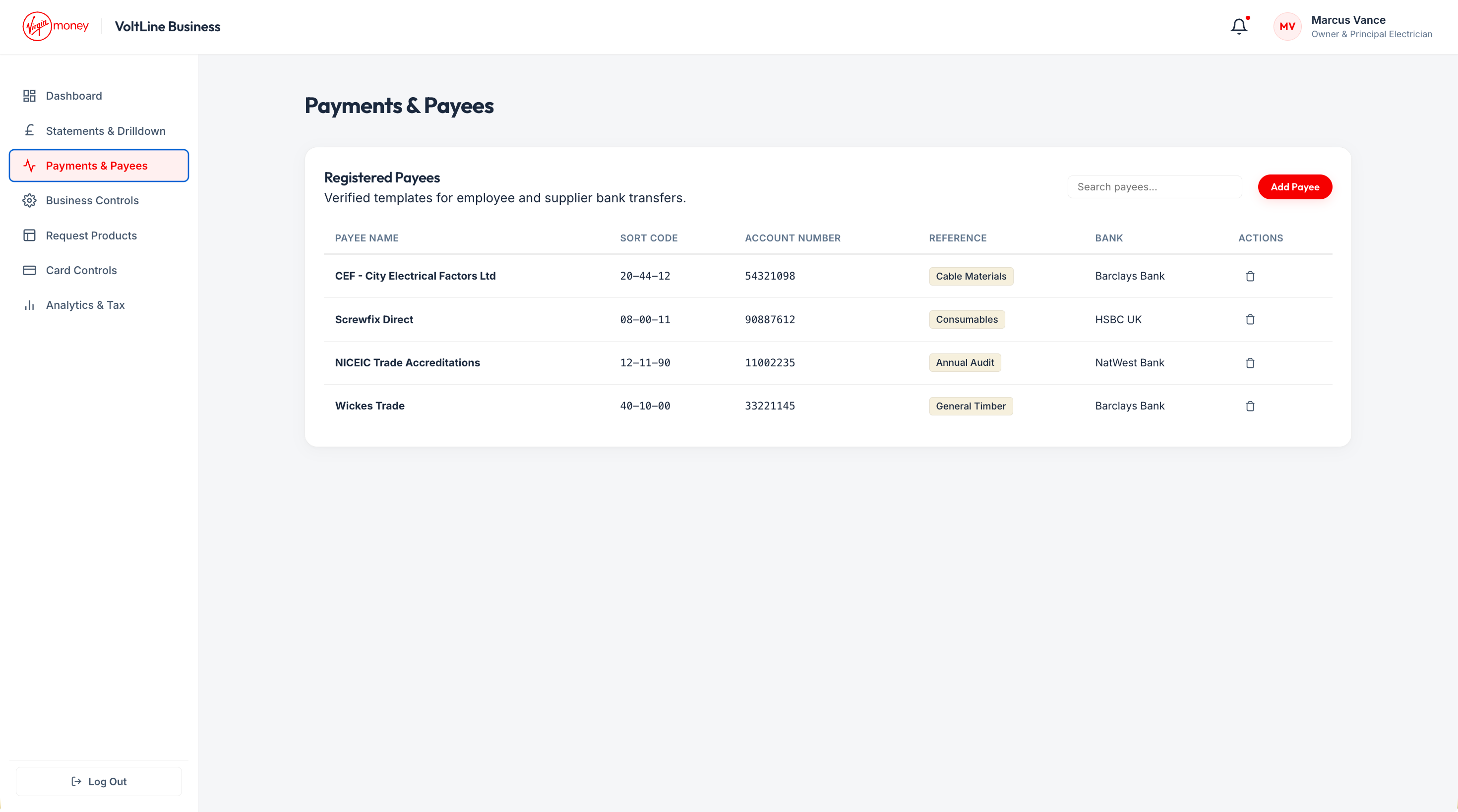Delete the Wickes Trade payee

[x=1250, y=406]
